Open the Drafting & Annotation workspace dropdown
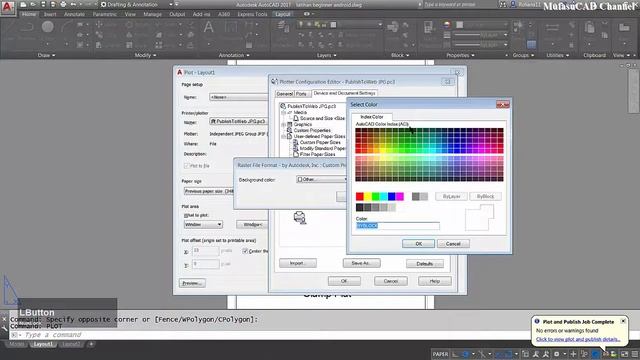The image size is (640, 360). click(x=137, y=4)
